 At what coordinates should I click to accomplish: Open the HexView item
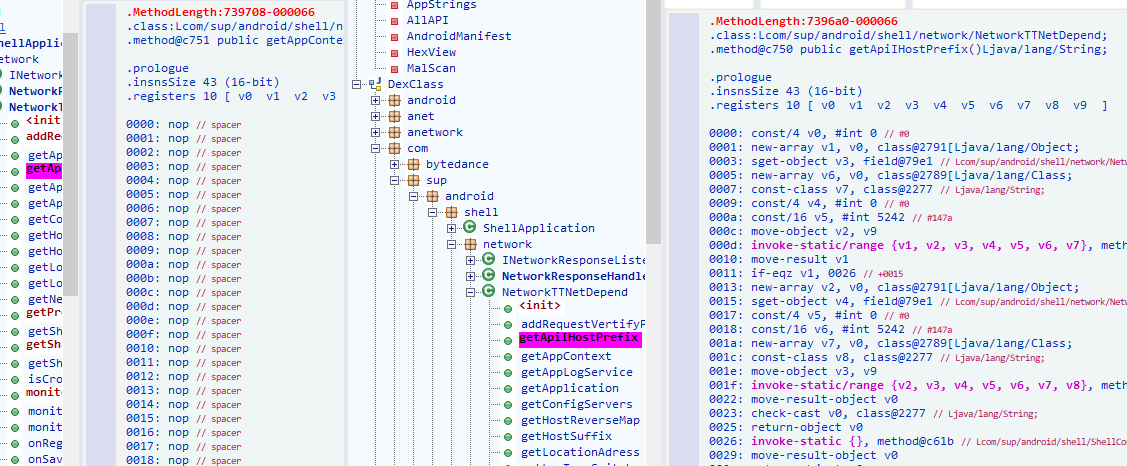431,52
